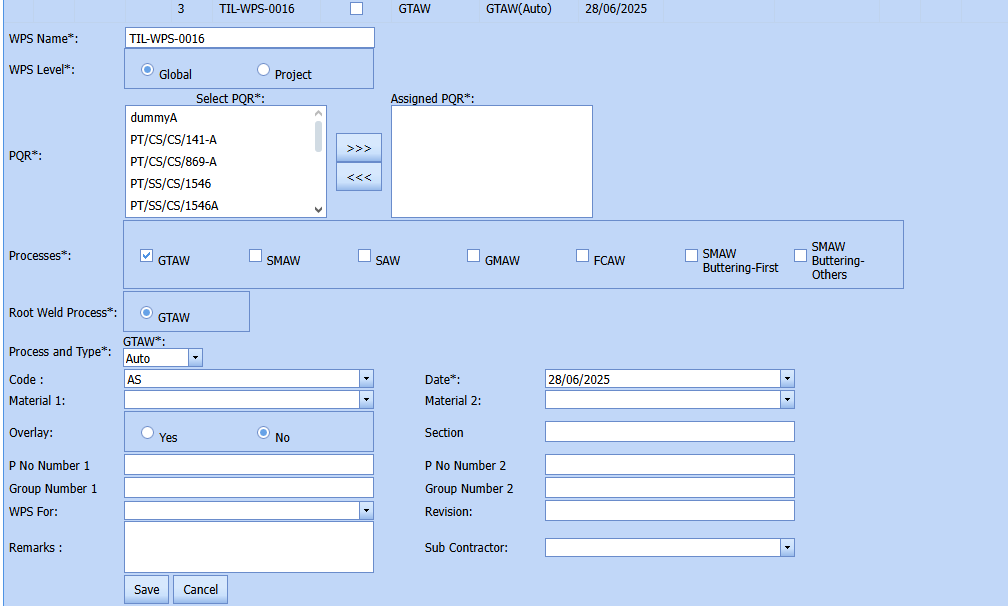Expand the Material 1 dropdown
This screenshot has height=606, width=1008.
click(x=366, y=400)
